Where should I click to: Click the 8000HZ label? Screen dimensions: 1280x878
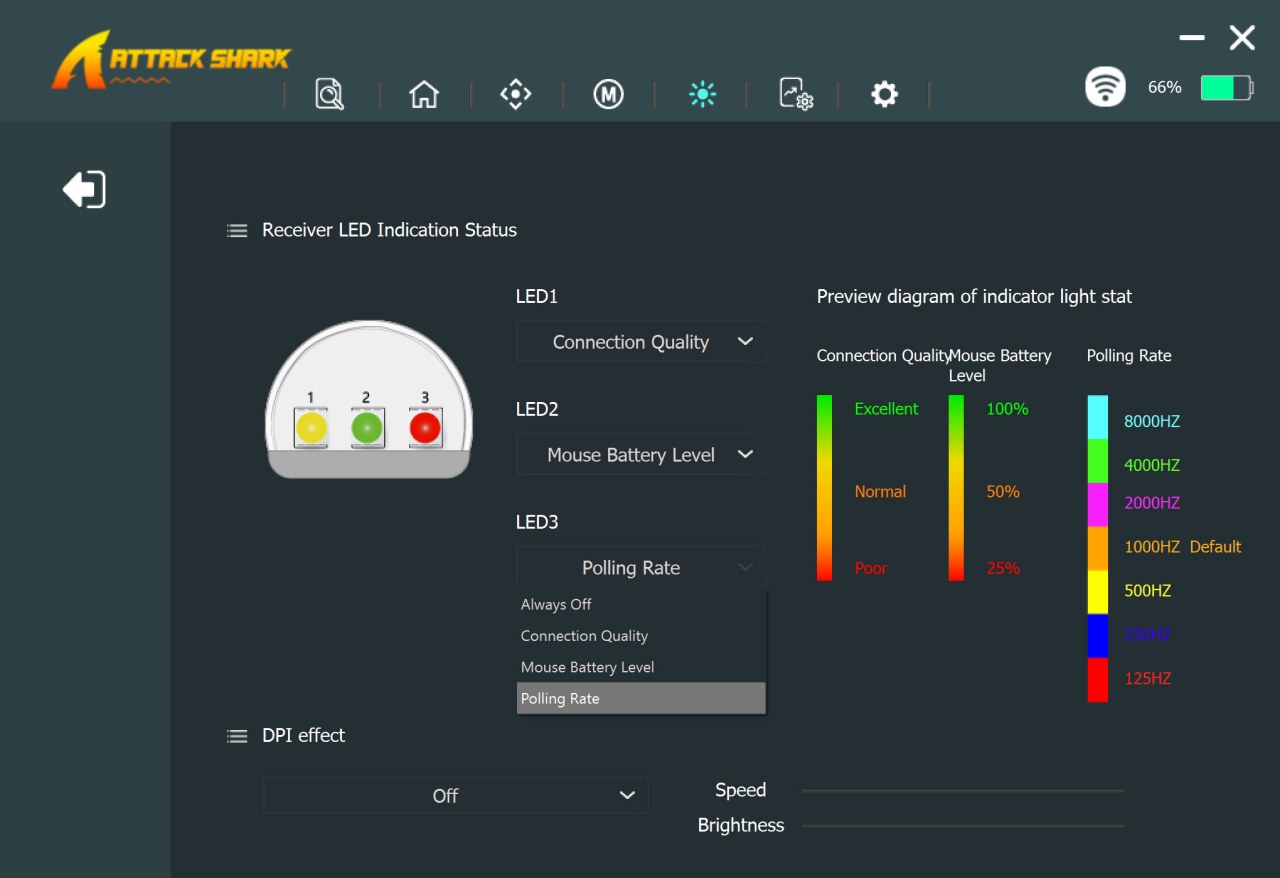coord(1152,422)
